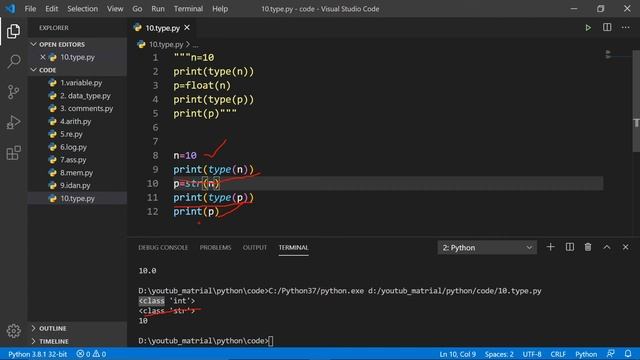
Task: Change indentation via Spaces: 2
Action: point(499,354)
